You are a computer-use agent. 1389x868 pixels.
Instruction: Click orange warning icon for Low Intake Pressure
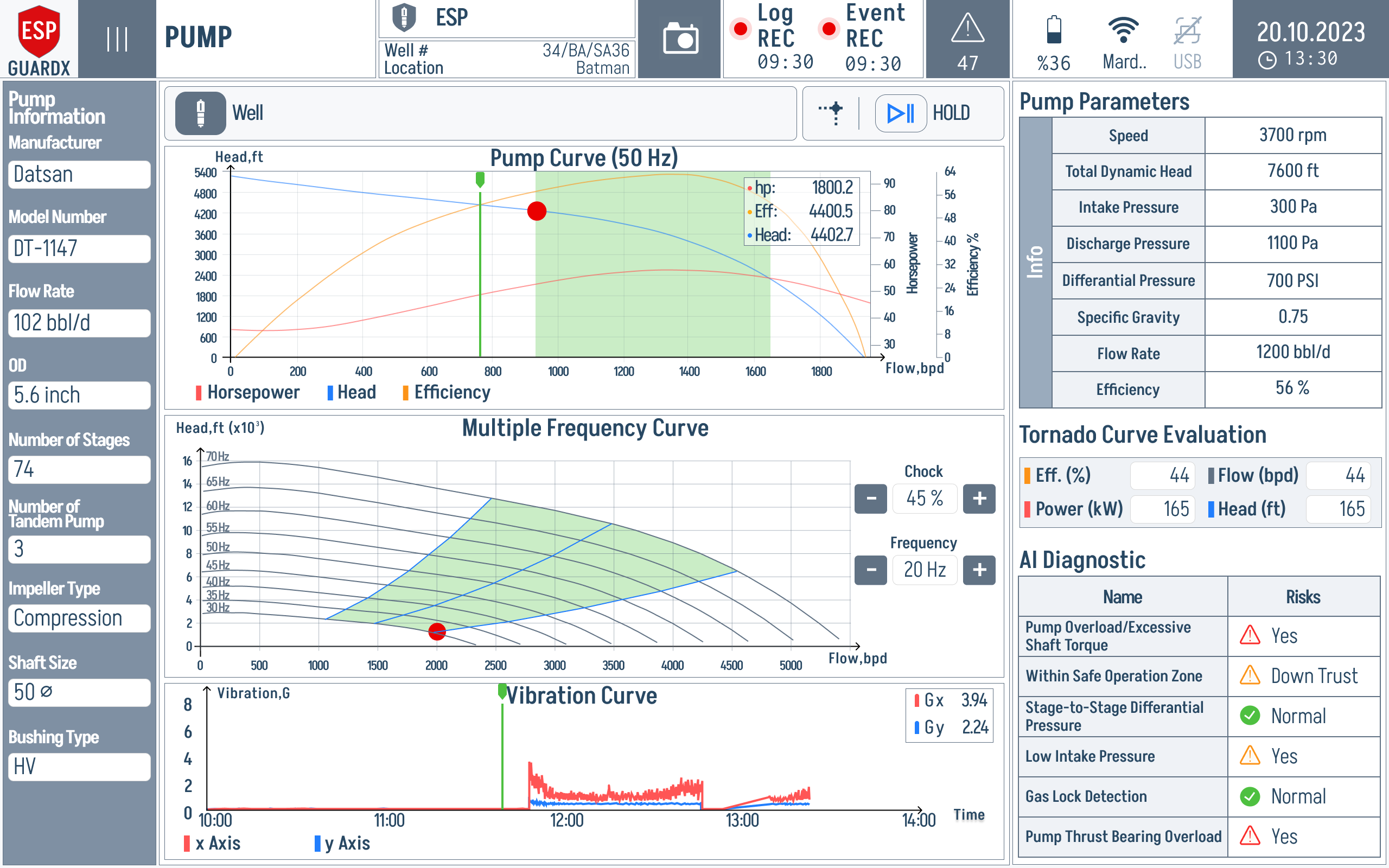[1250, 756]
